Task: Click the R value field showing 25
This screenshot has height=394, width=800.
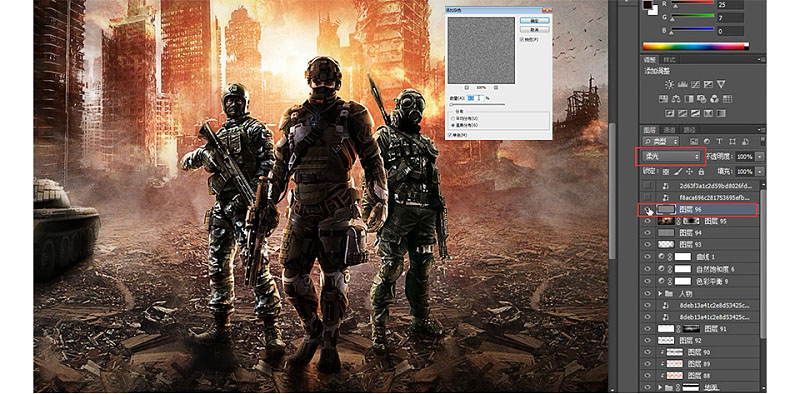Action: (730, 5)
